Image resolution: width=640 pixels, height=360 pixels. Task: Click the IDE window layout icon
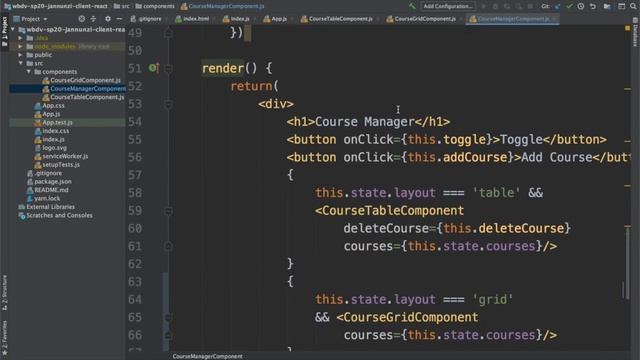pyautogui.click(x=621, y=6)
